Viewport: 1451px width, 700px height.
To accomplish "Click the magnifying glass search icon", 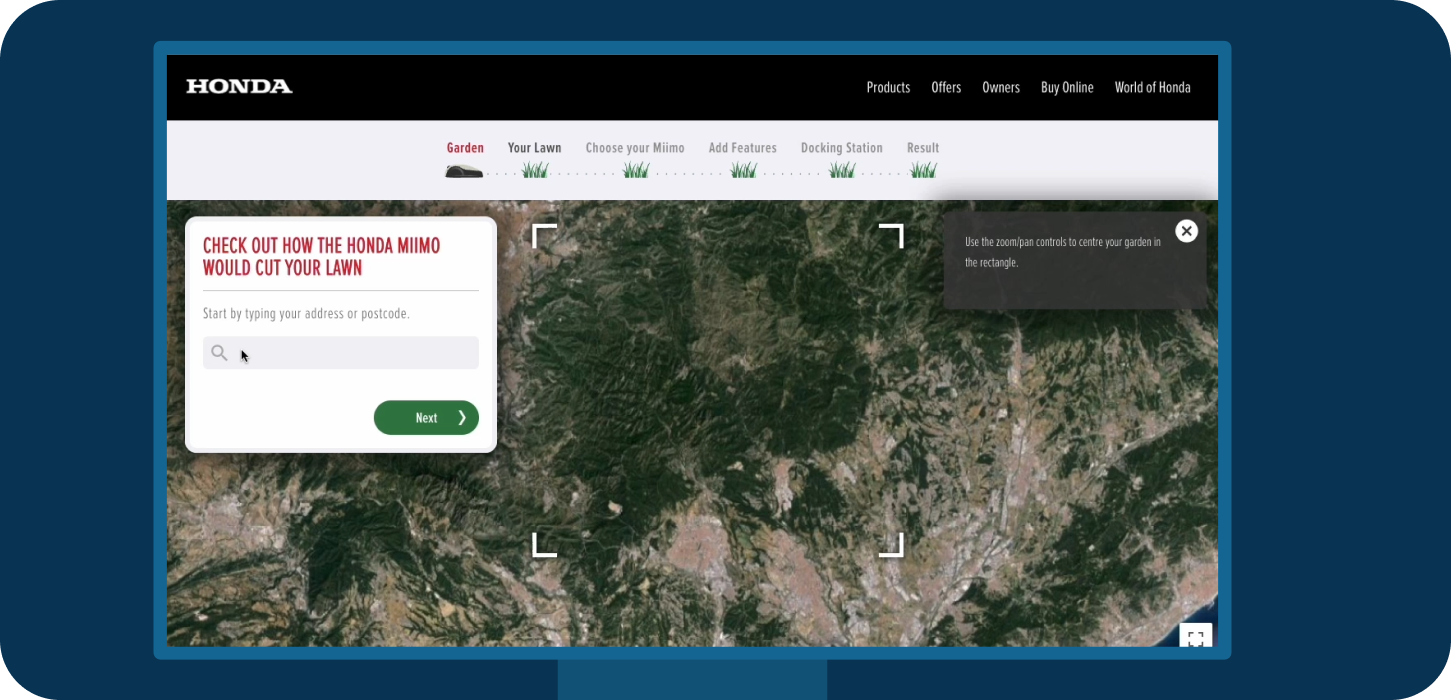I will point(219,353).
